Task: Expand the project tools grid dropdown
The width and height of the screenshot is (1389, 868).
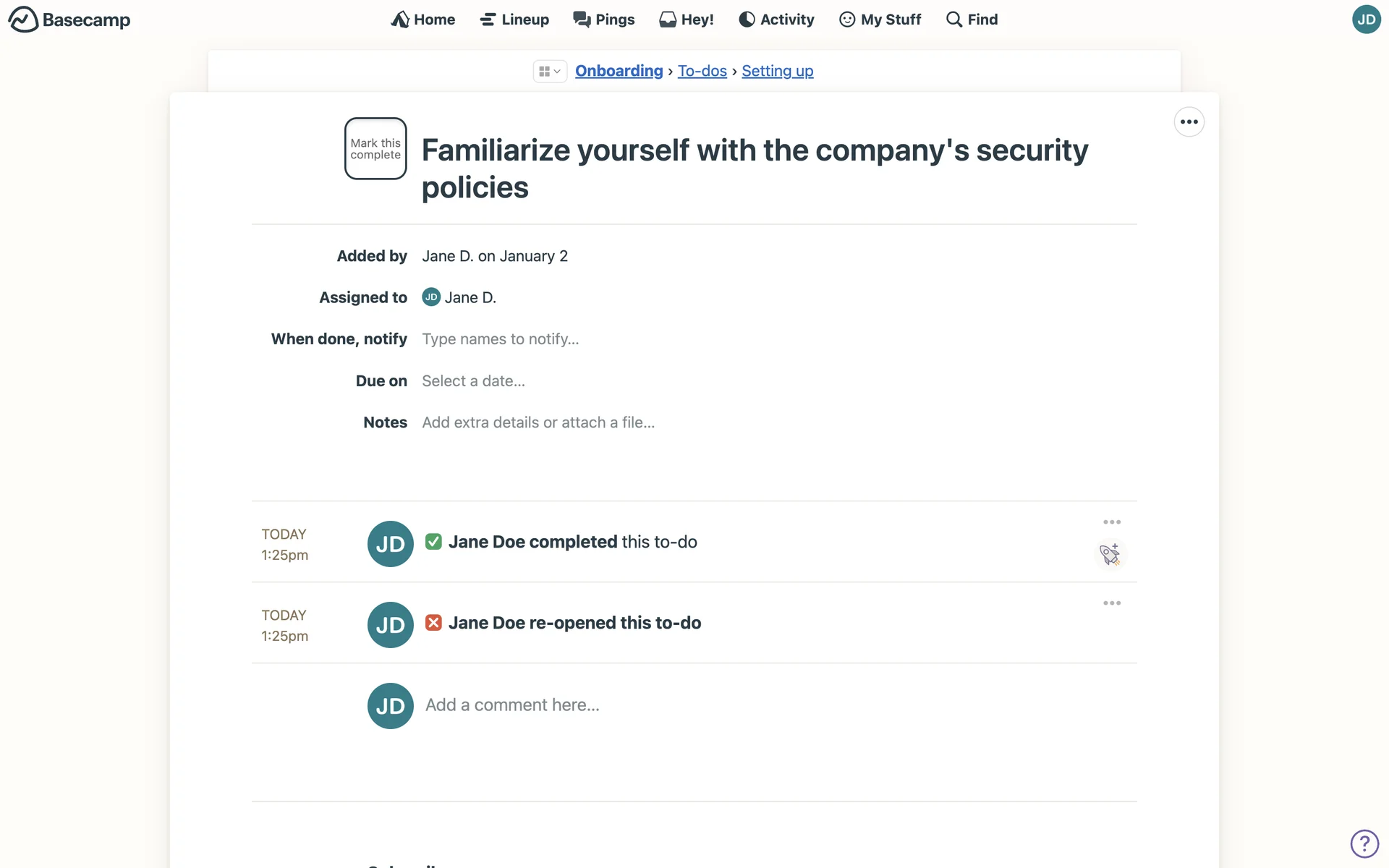Action: [x=550, y=71]
